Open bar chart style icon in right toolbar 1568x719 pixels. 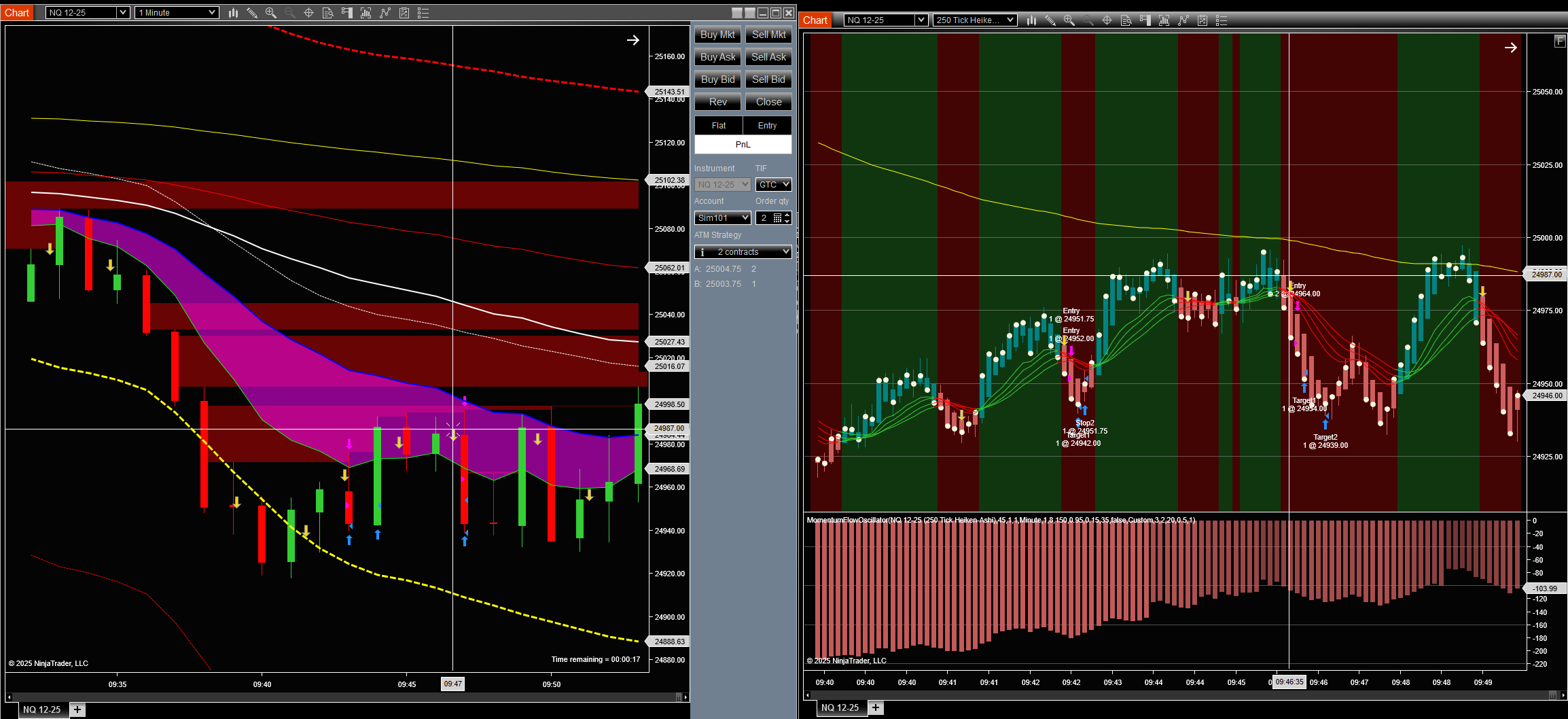coord(1031,20)
